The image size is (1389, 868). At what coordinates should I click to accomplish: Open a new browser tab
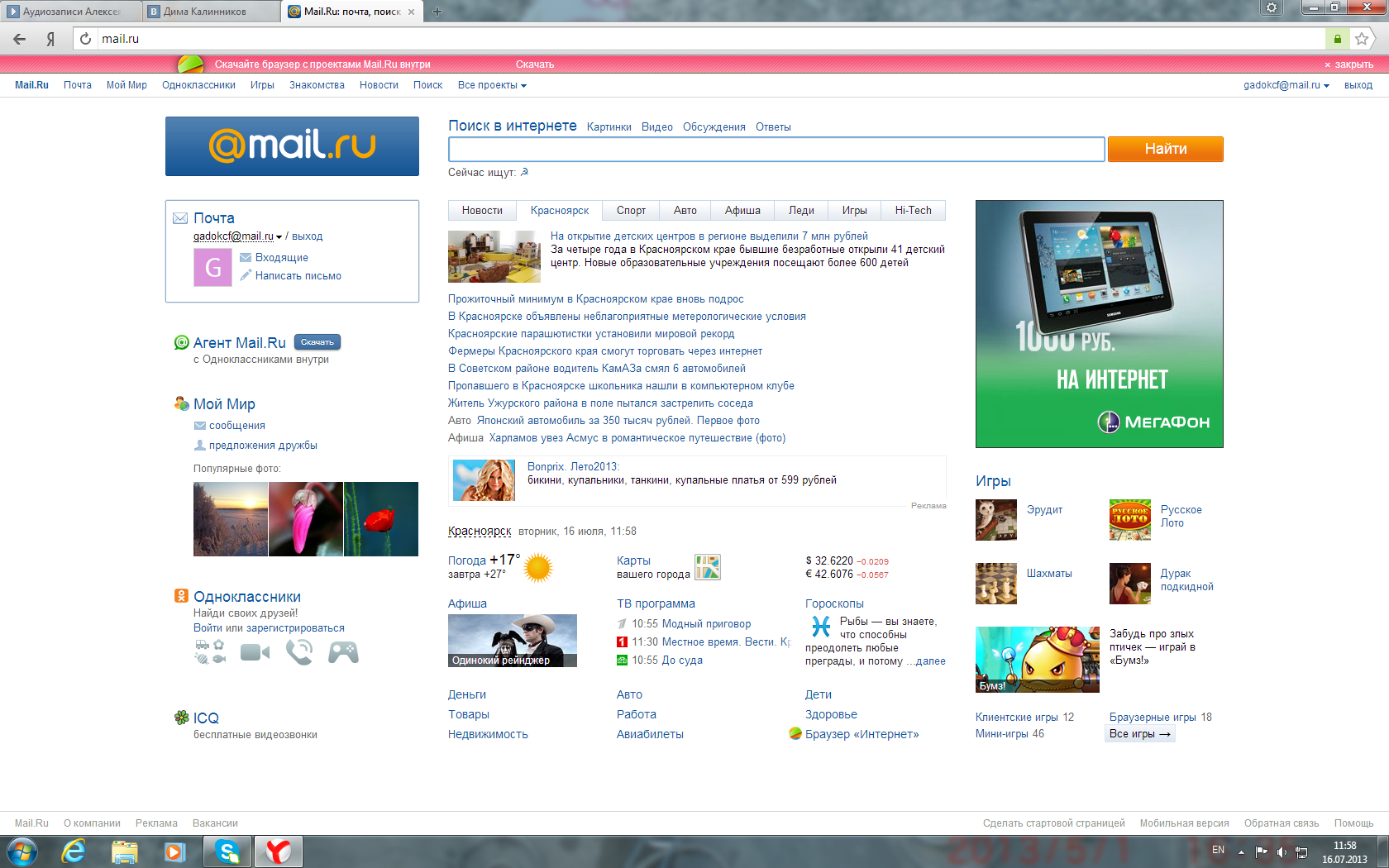point(437,12)
